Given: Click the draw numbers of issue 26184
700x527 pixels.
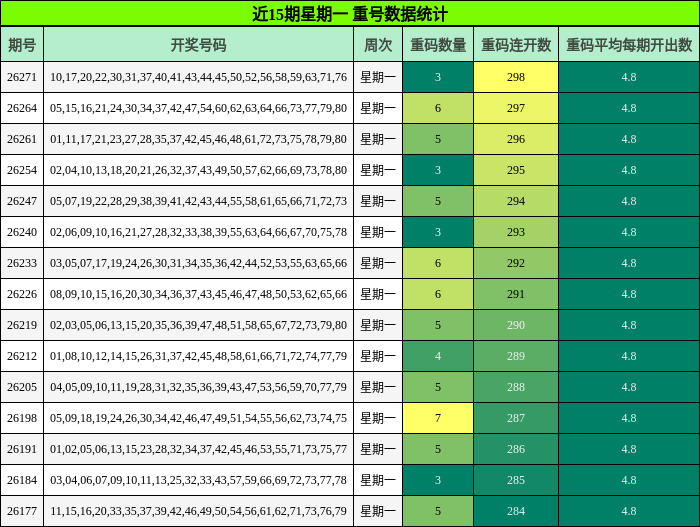Looking at the screenshot, I should click(199, 480).
